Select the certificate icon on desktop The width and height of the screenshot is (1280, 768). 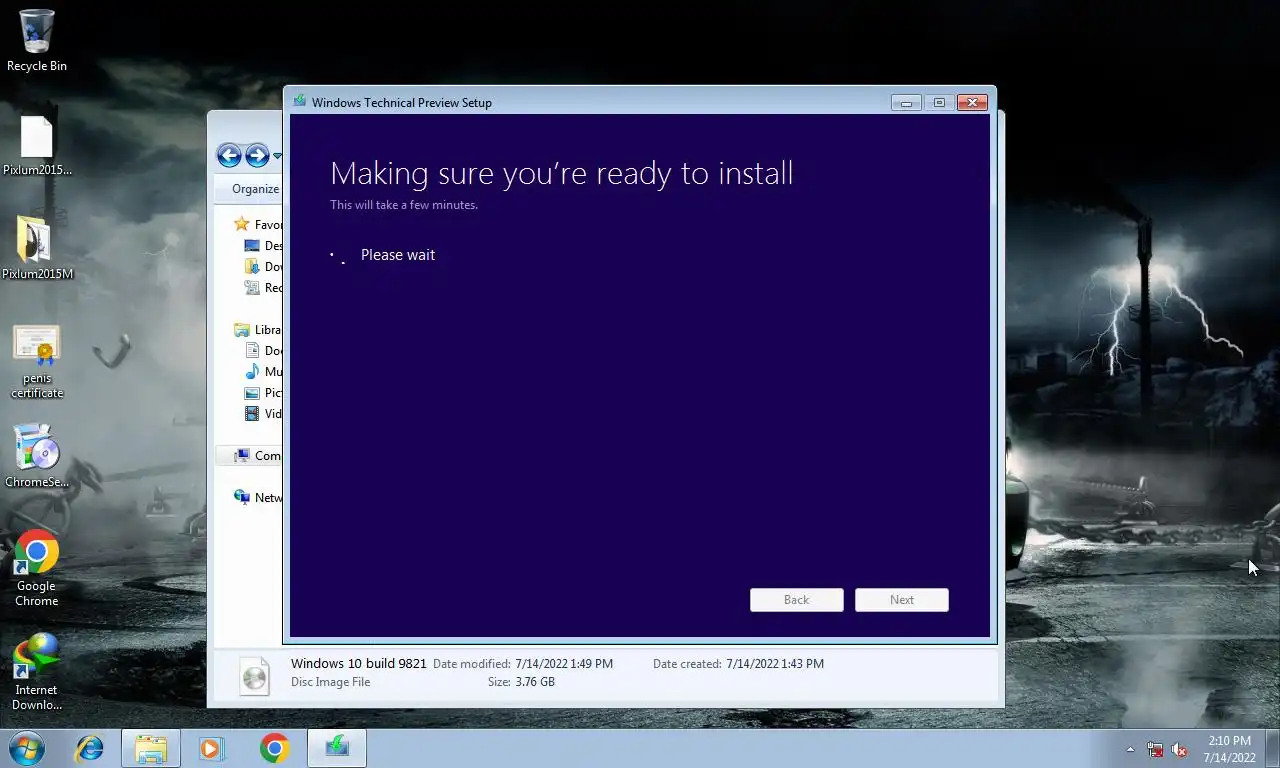tap(37, 361)
